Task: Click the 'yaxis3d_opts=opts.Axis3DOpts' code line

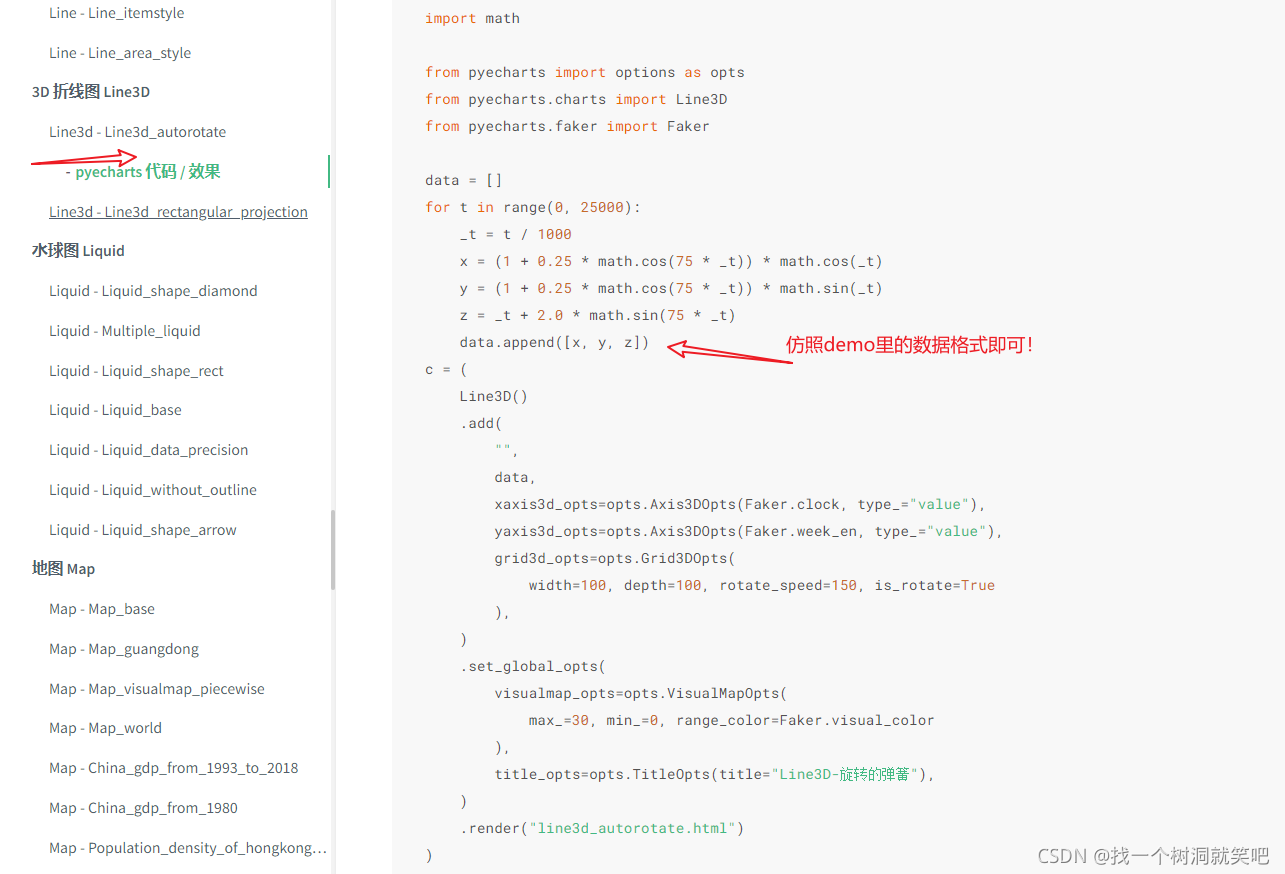Action: 748,531
